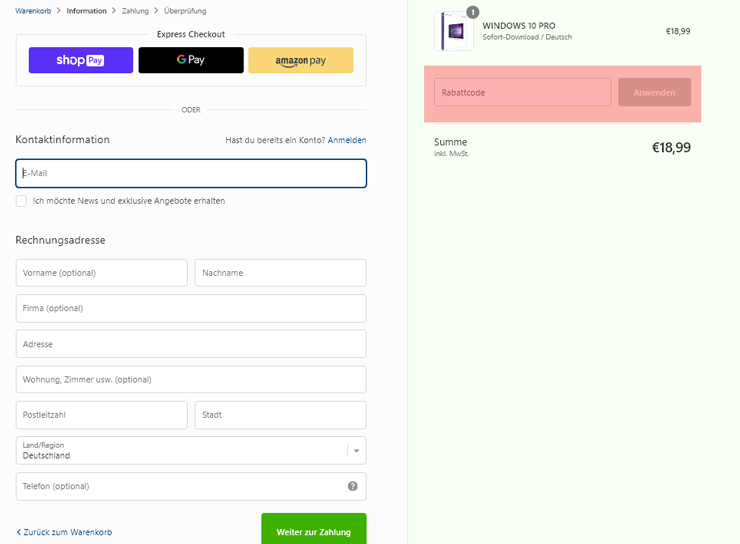740x544 pixels.
Task: Click the Stadt field
Action: [280, 415]
